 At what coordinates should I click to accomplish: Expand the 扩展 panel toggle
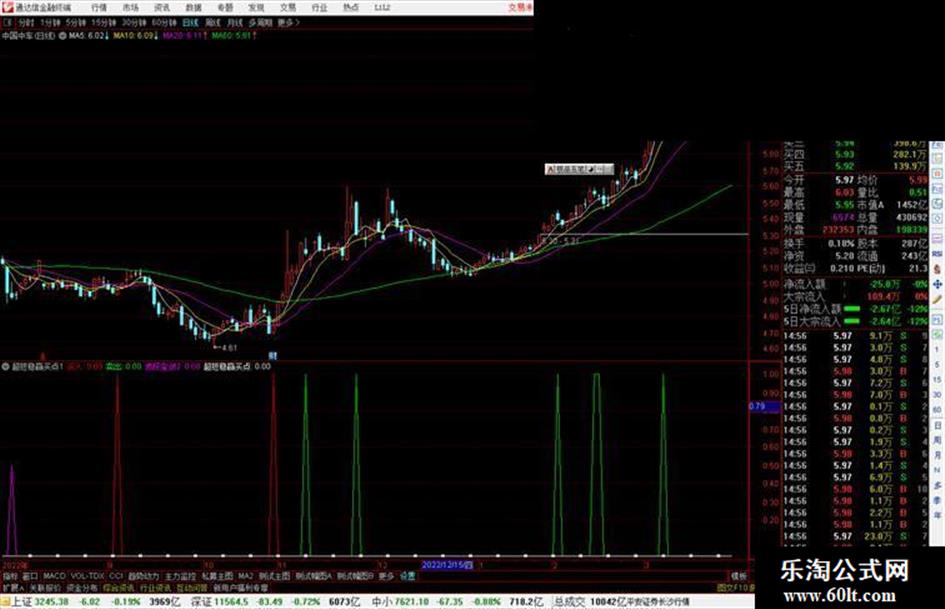tap(13, 587)
